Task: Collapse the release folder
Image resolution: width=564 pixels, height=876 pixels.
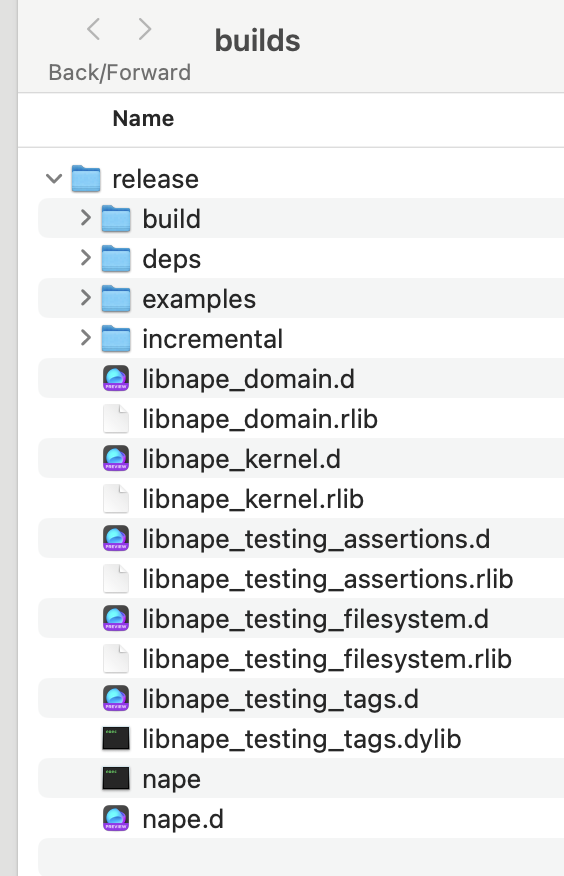Action: click(x=54, y=179)
